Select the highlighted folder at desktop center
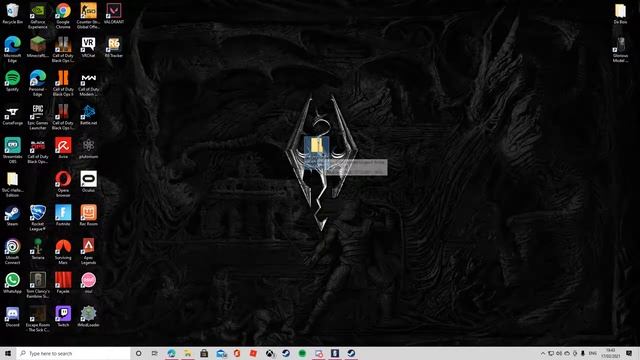 tap(316, 153)
